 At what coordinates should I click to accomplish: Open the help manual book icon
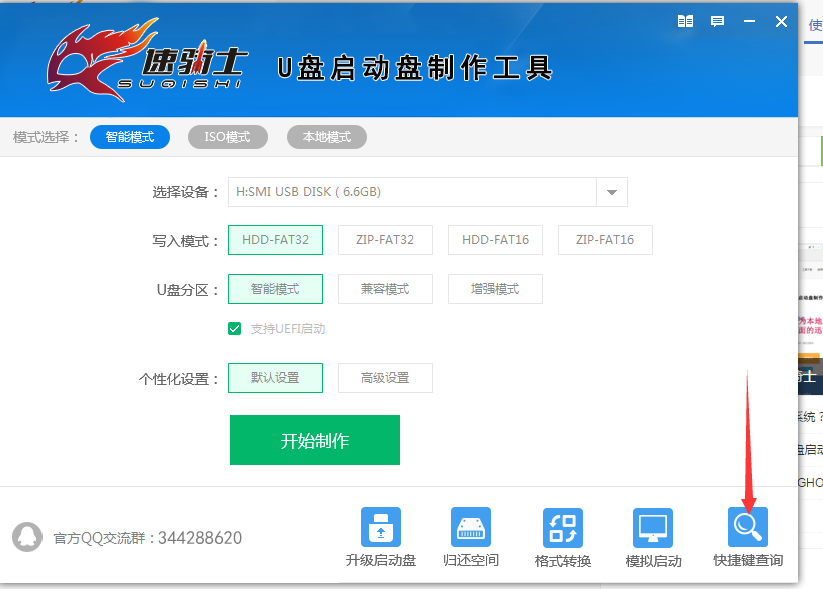click(685, 22)
